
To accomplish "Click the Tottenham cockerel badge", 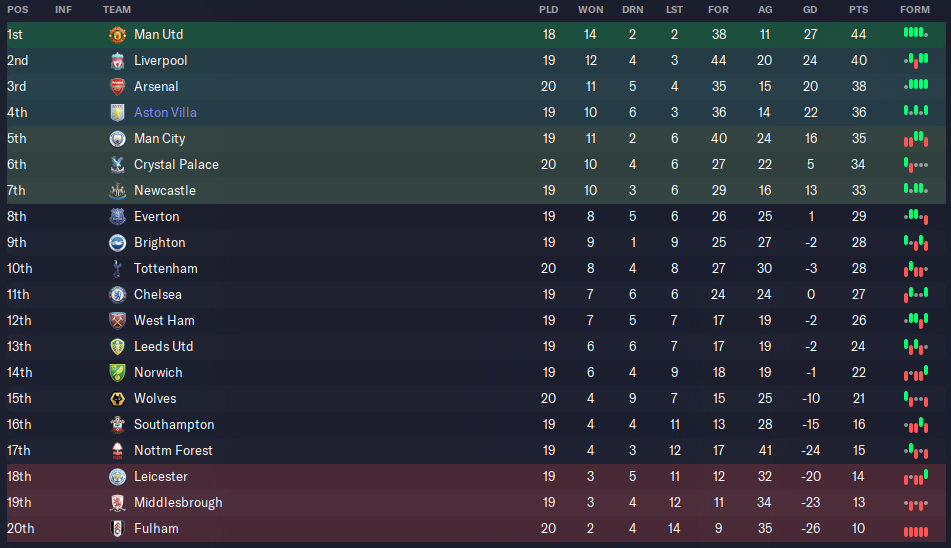I will (x=117, y=269).
